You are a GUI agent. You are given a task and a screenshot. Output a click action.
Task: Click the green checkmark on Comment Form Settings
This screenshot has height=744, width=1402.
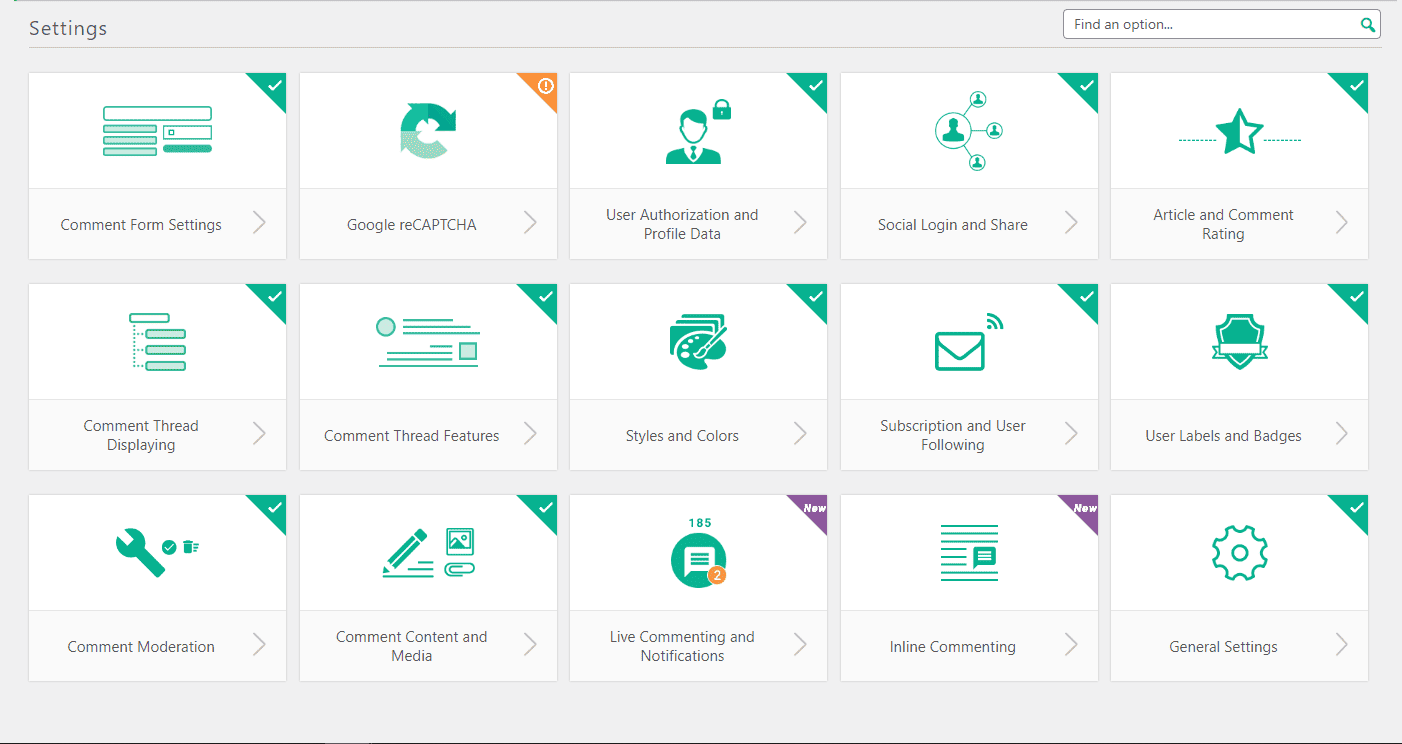coord(274,86)
